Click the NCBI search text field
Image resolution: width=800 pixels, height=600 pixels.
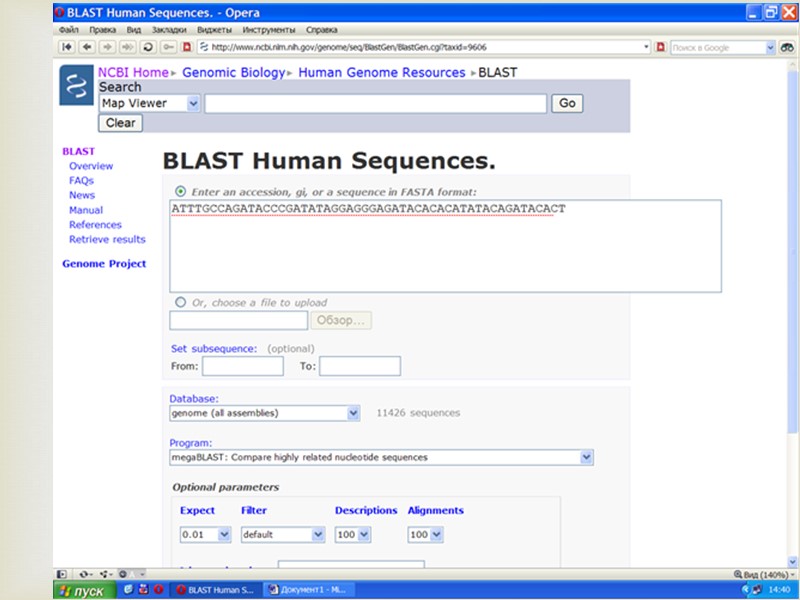pos(376,104)
